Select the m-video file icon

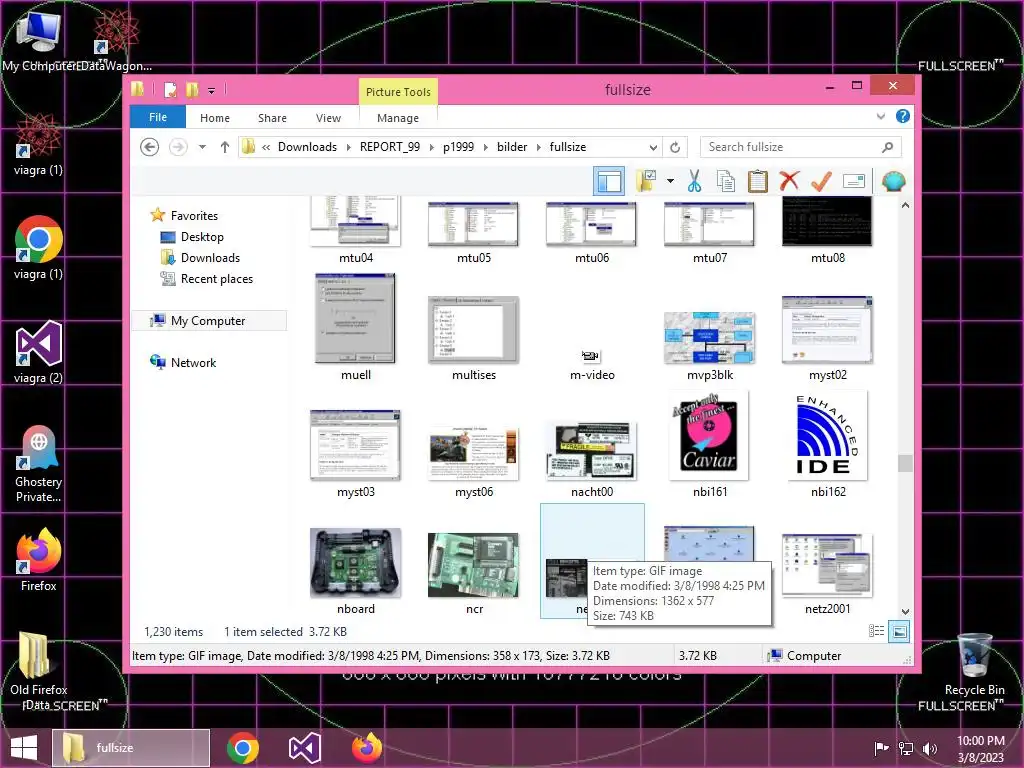(591, 356)
